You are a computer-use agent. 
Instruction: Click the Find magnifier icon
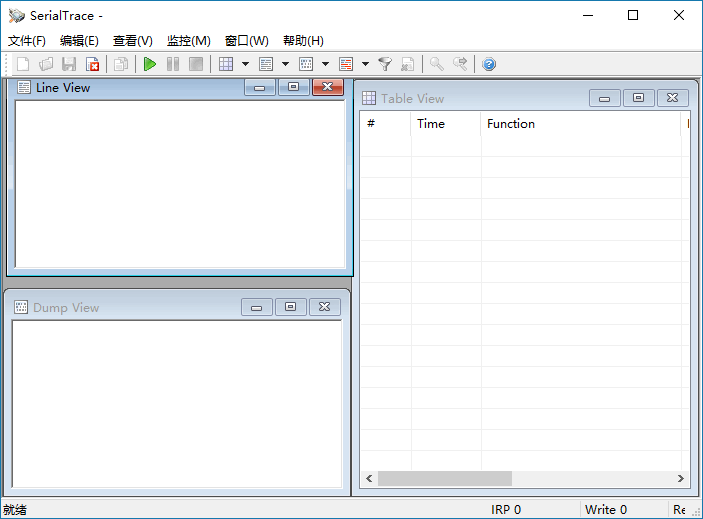click(436, 64)
